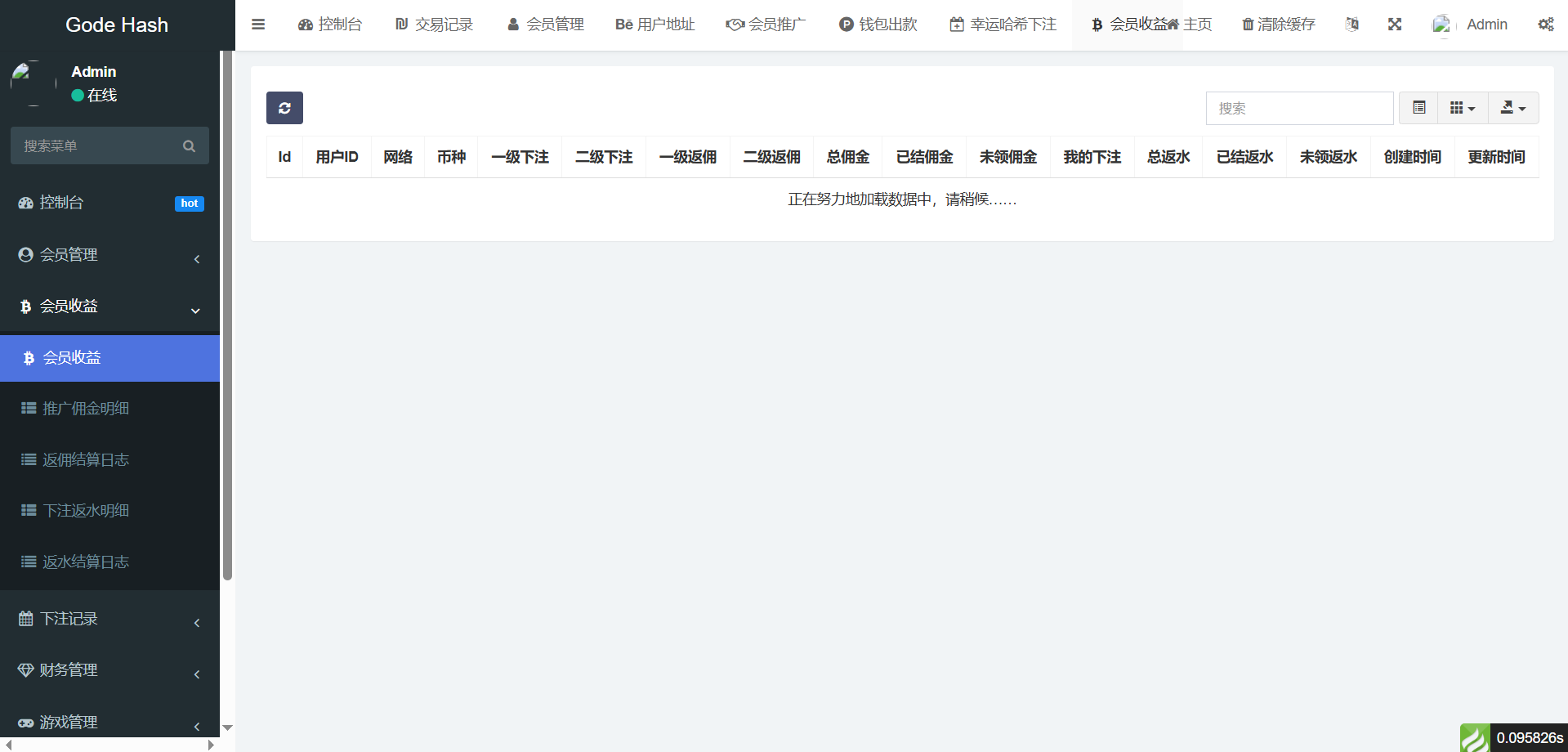Sort by the 未领返水 column header
The width and height of the screenshot is (1568, 752).
[1329, 157]
